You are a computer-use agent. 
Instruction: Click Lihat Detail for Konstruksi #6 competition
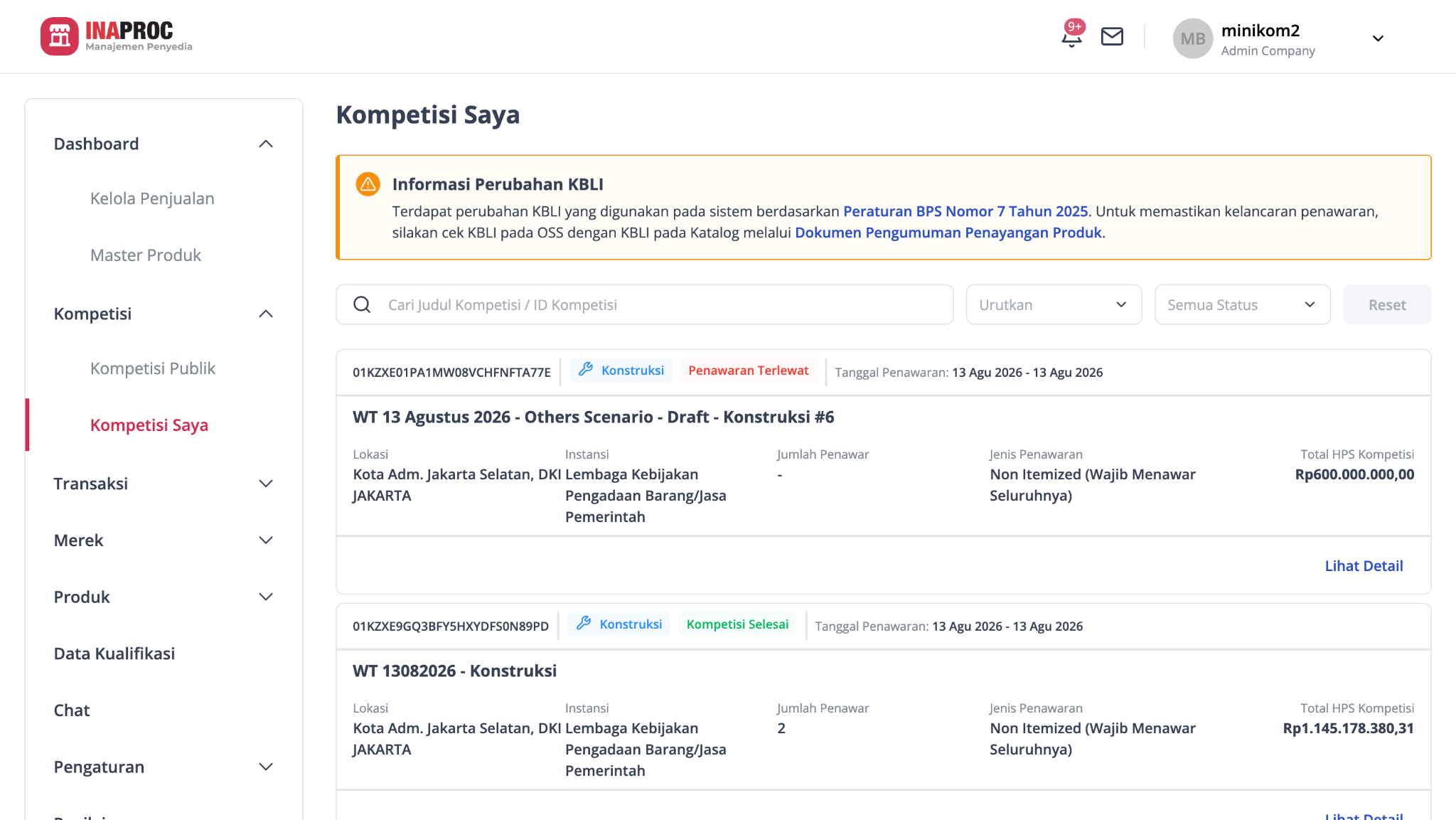(1364, 566)
